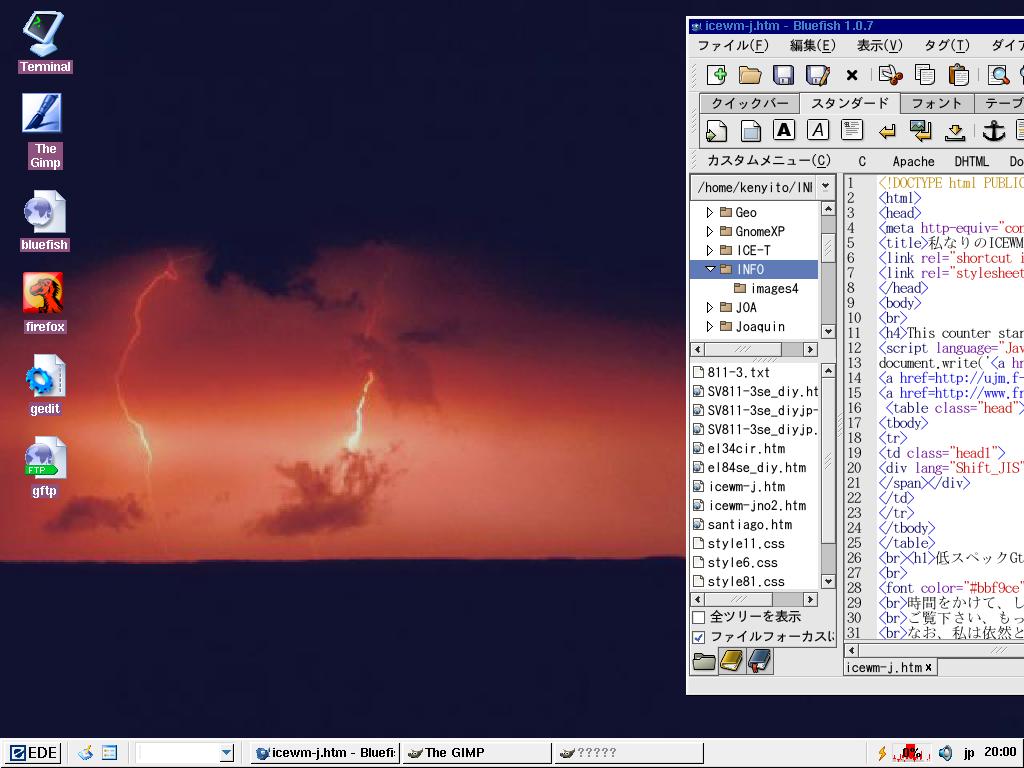Open the blue bookmarks book panel icon
The height and width of the screenshot is (768, 1024).
760,660
